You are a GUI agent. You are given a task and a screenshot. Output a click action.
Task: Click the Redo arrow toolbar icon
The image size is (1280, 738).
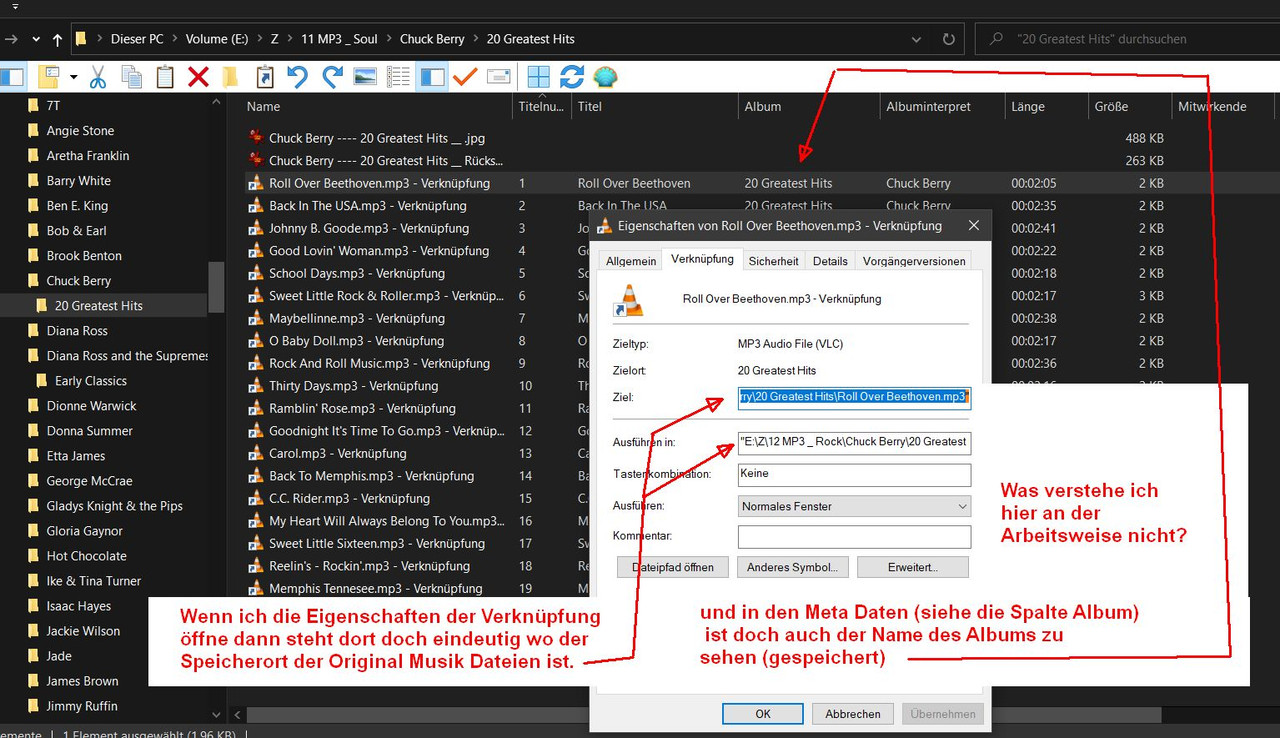click(x=332, y=77)
